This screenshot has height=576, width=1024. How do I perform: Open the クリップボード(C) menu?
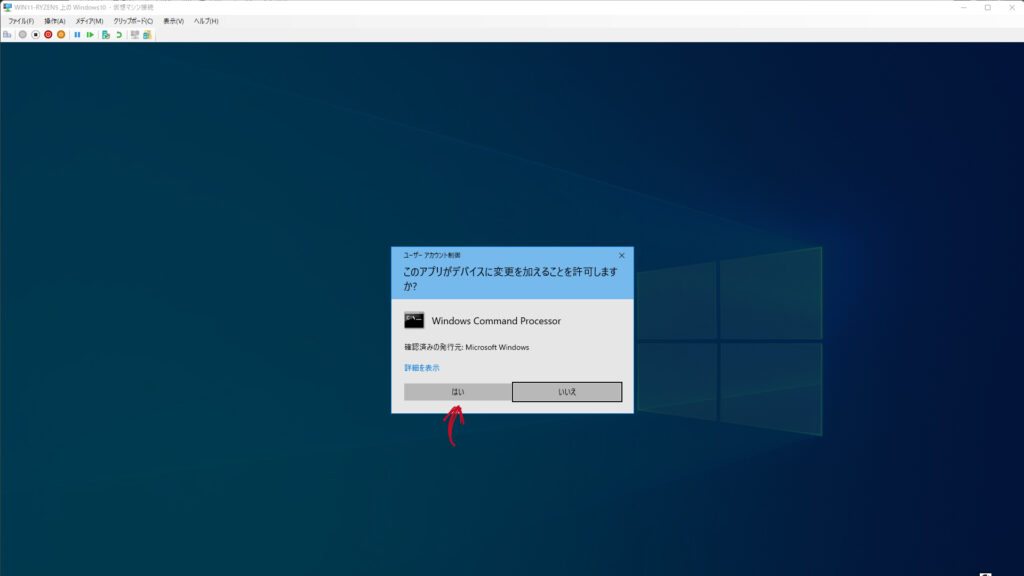[133, 21]
